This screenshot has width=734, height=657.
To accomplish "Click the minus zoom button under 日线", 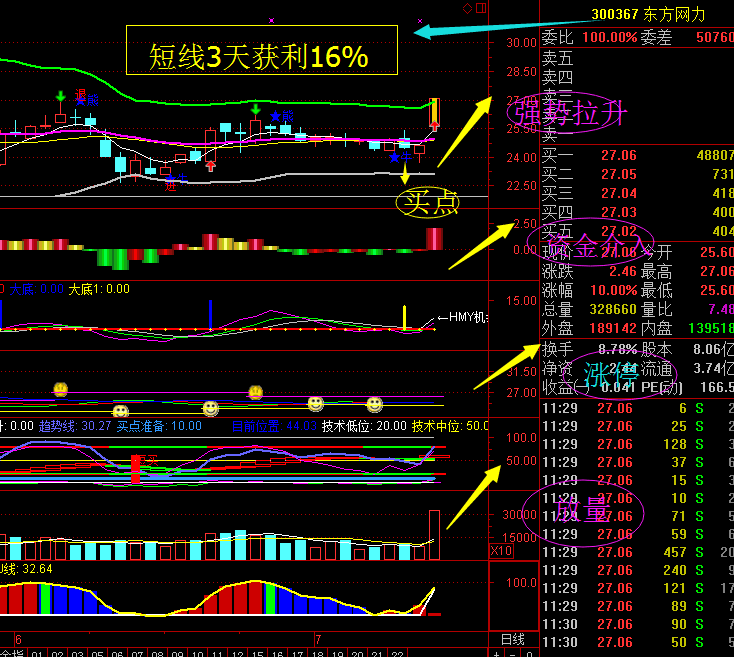I will tap(513, 653).
